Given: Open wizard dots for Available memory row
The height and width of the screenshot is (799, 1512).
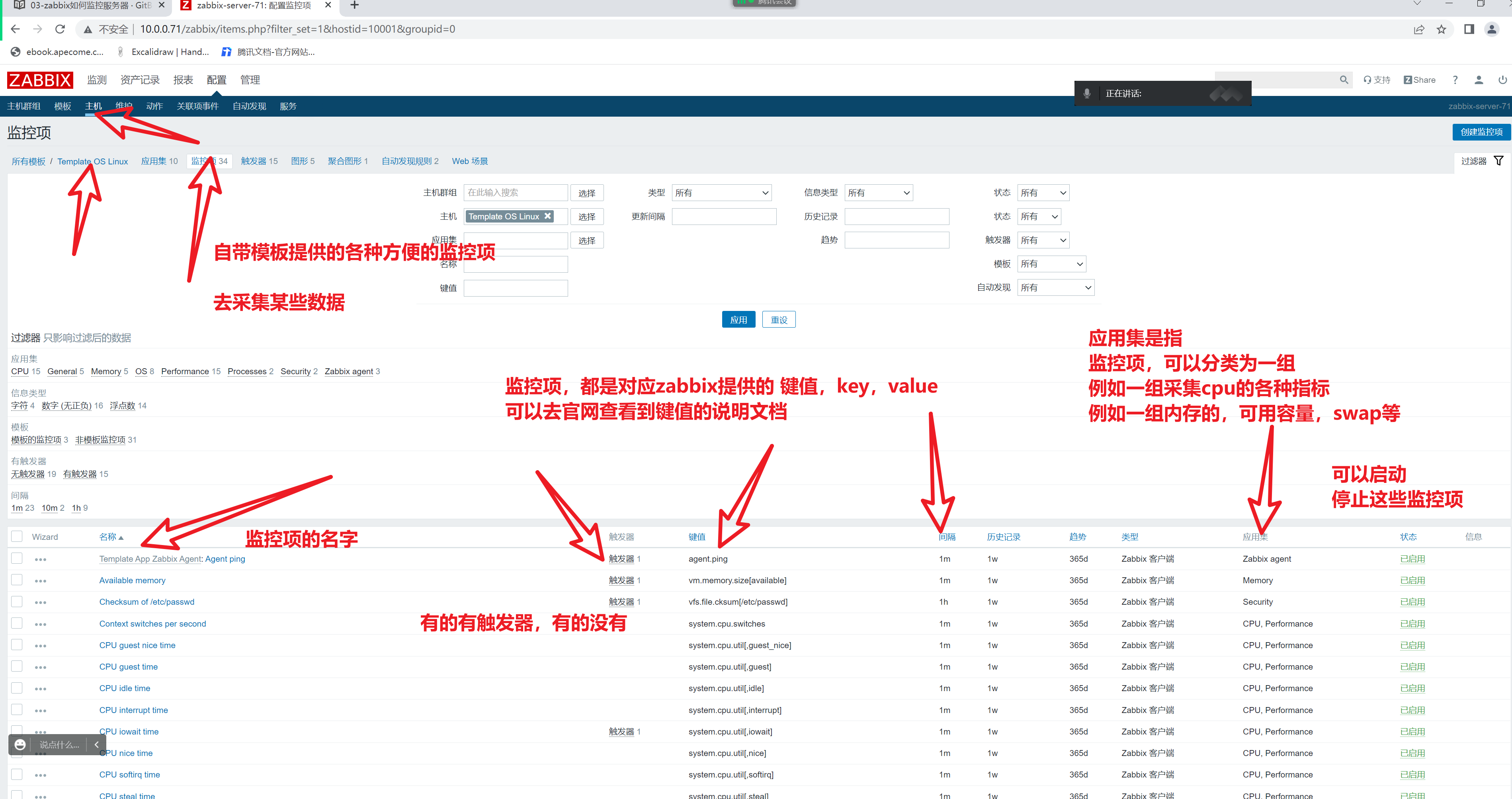Looking at the screenshot, I should point(40,581).
